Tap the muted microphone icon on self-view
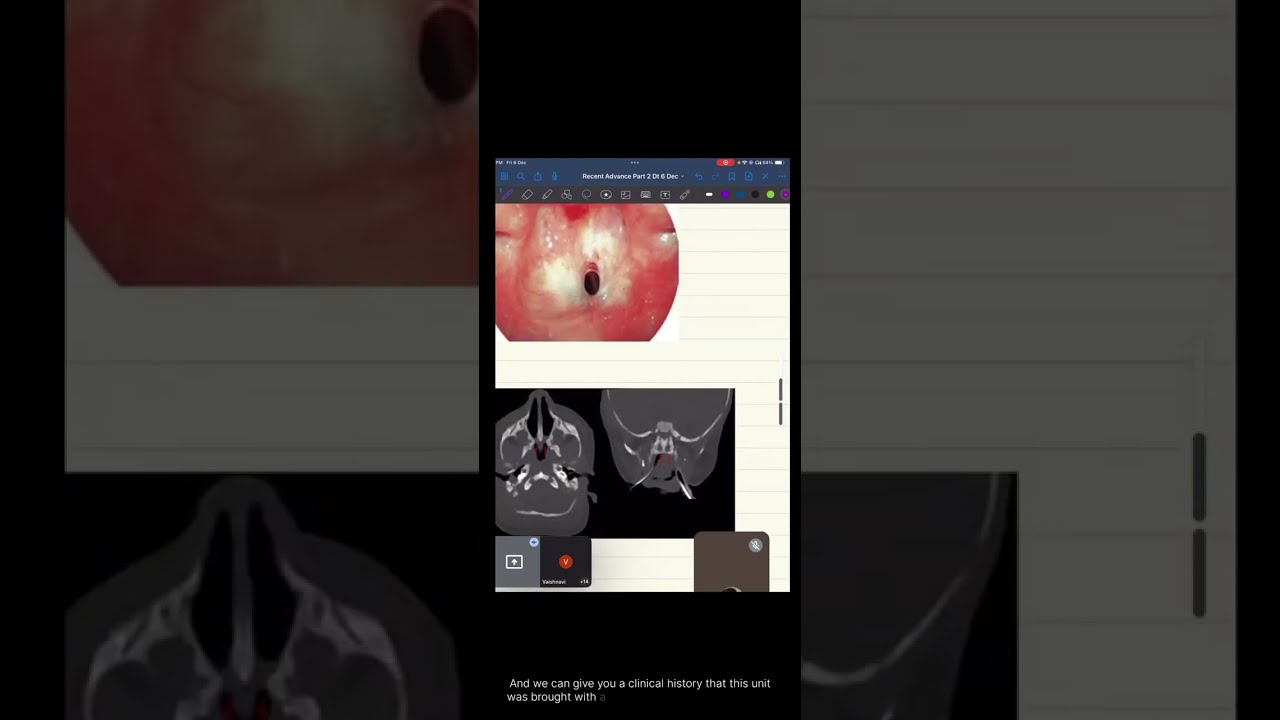The width and height of the screenshot is (1280, 720). 755,545
